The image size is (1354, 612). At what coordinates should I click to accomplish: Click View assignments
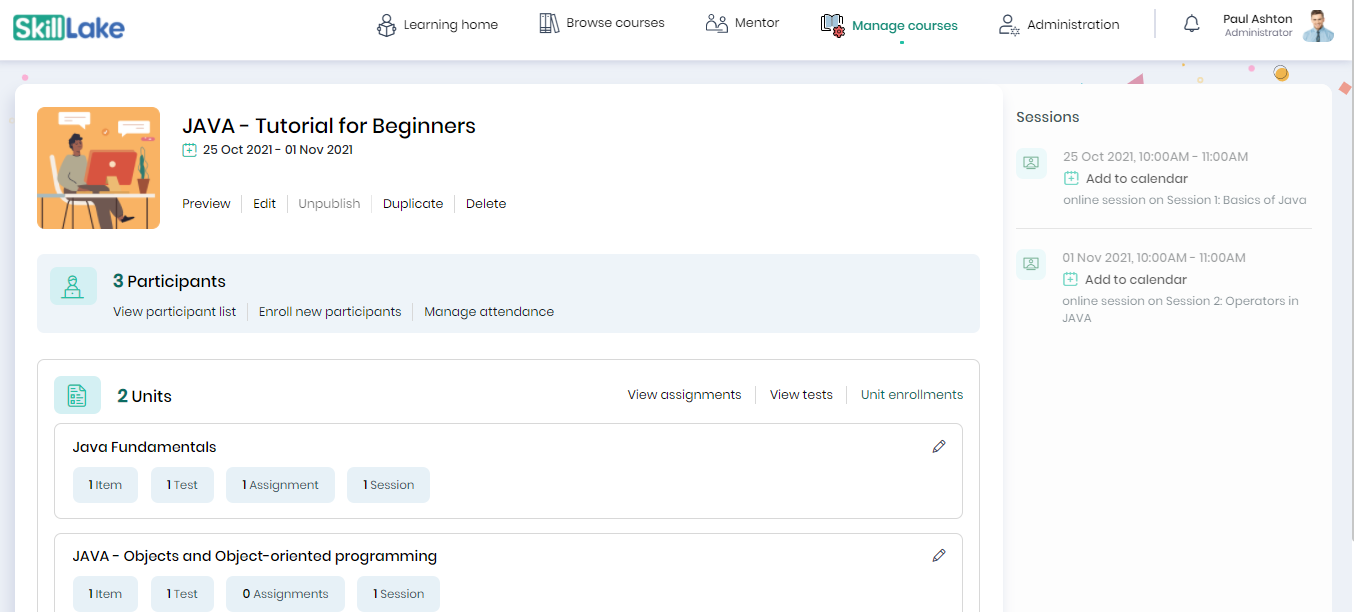[x=685, y=395]
